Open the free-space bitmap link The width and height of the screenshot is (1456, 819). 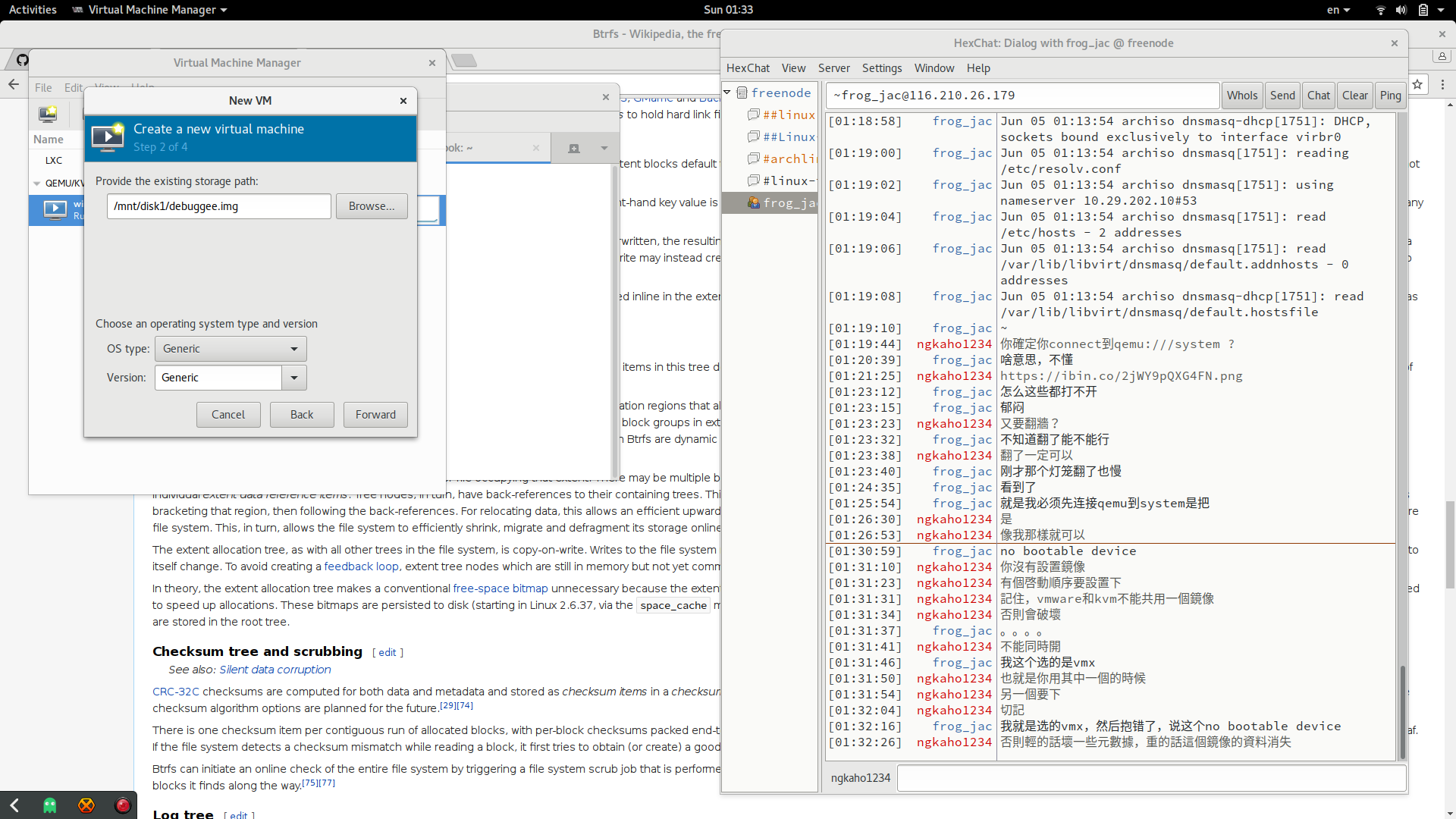click(x=500, y=588)
